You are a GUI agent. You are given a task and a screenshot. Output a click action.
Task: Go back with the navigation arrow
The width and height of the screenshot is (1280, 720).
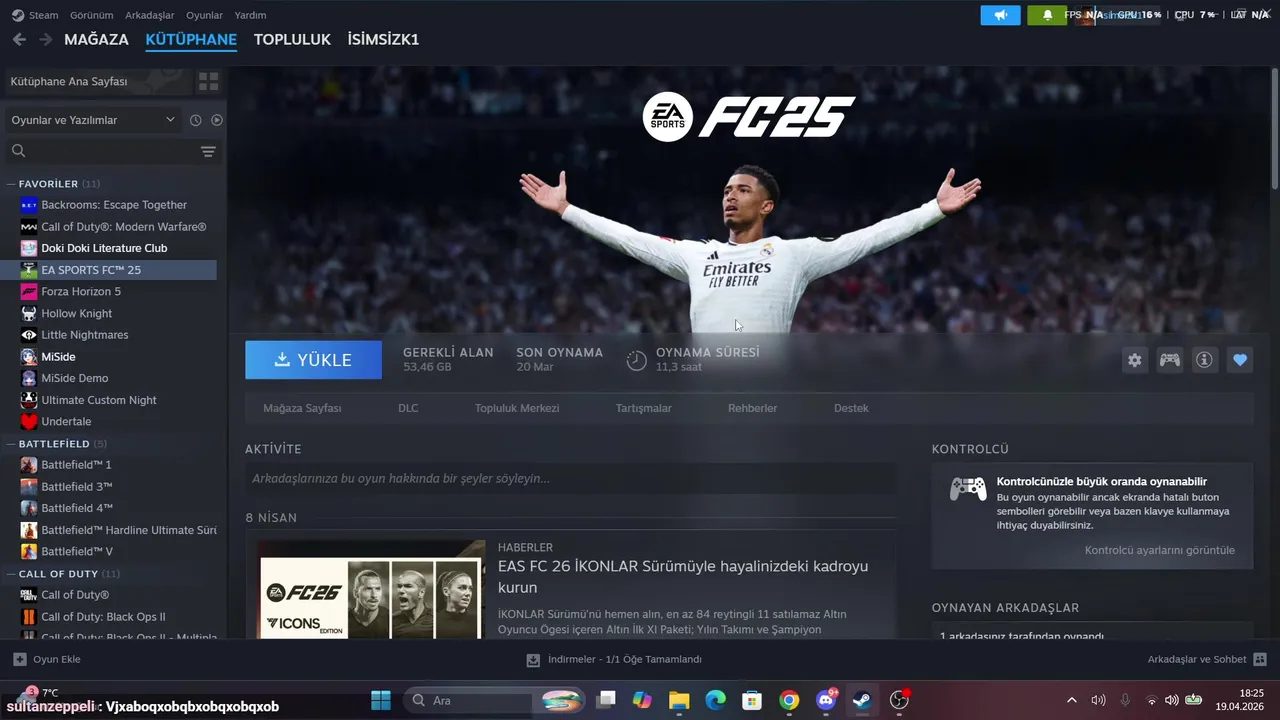(19, 39)
